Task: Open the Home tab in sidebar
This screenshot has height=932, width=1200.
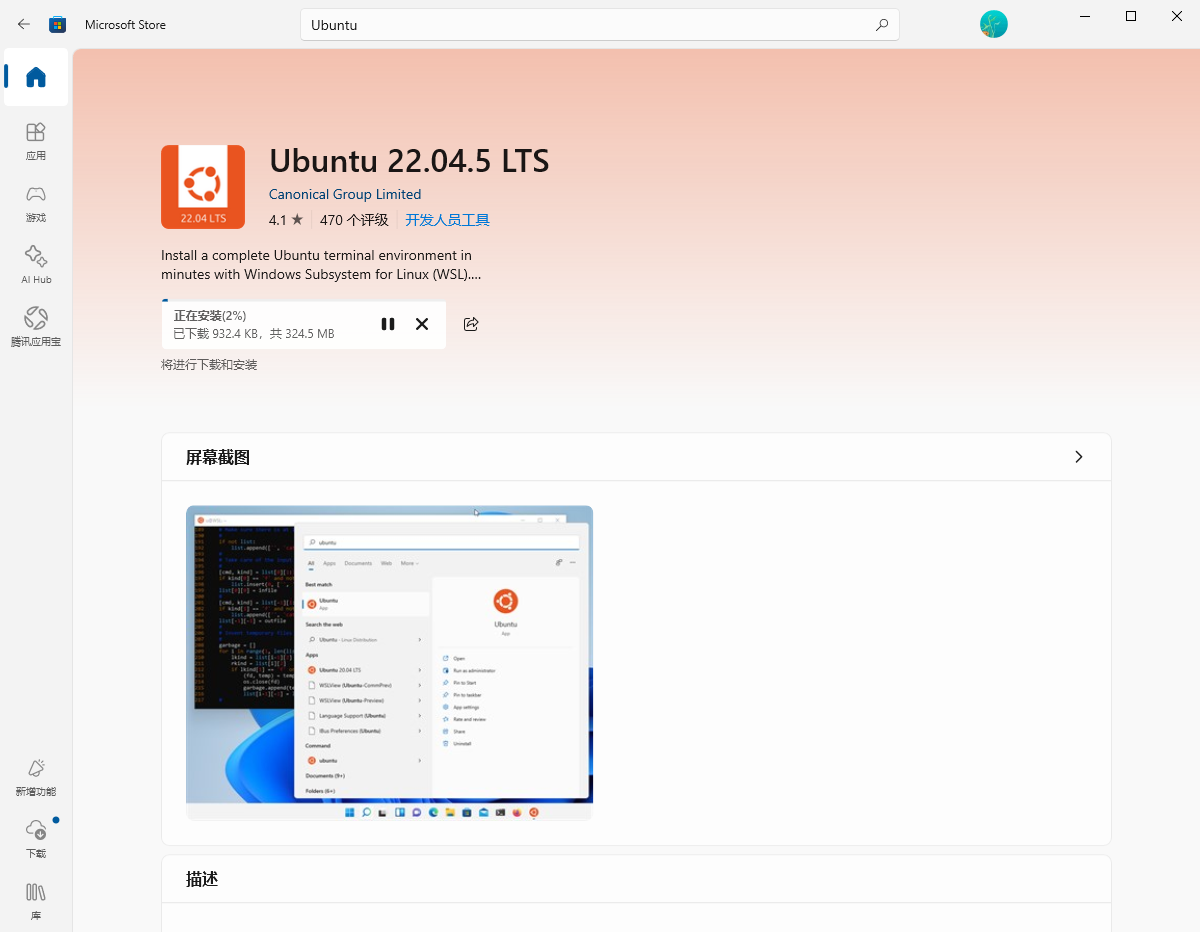Action: click(36, 77)
